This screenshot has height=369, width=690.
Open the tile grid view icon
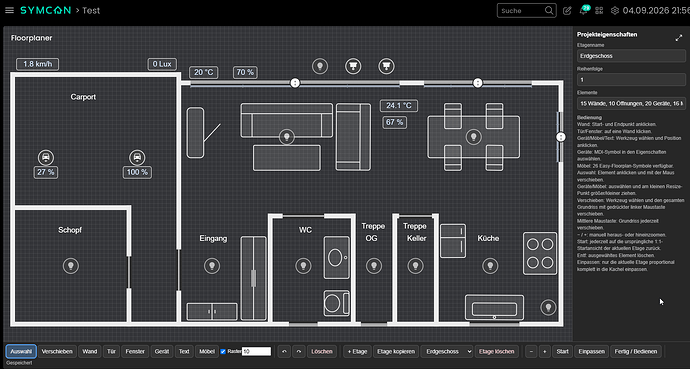[x=599, y=11]
